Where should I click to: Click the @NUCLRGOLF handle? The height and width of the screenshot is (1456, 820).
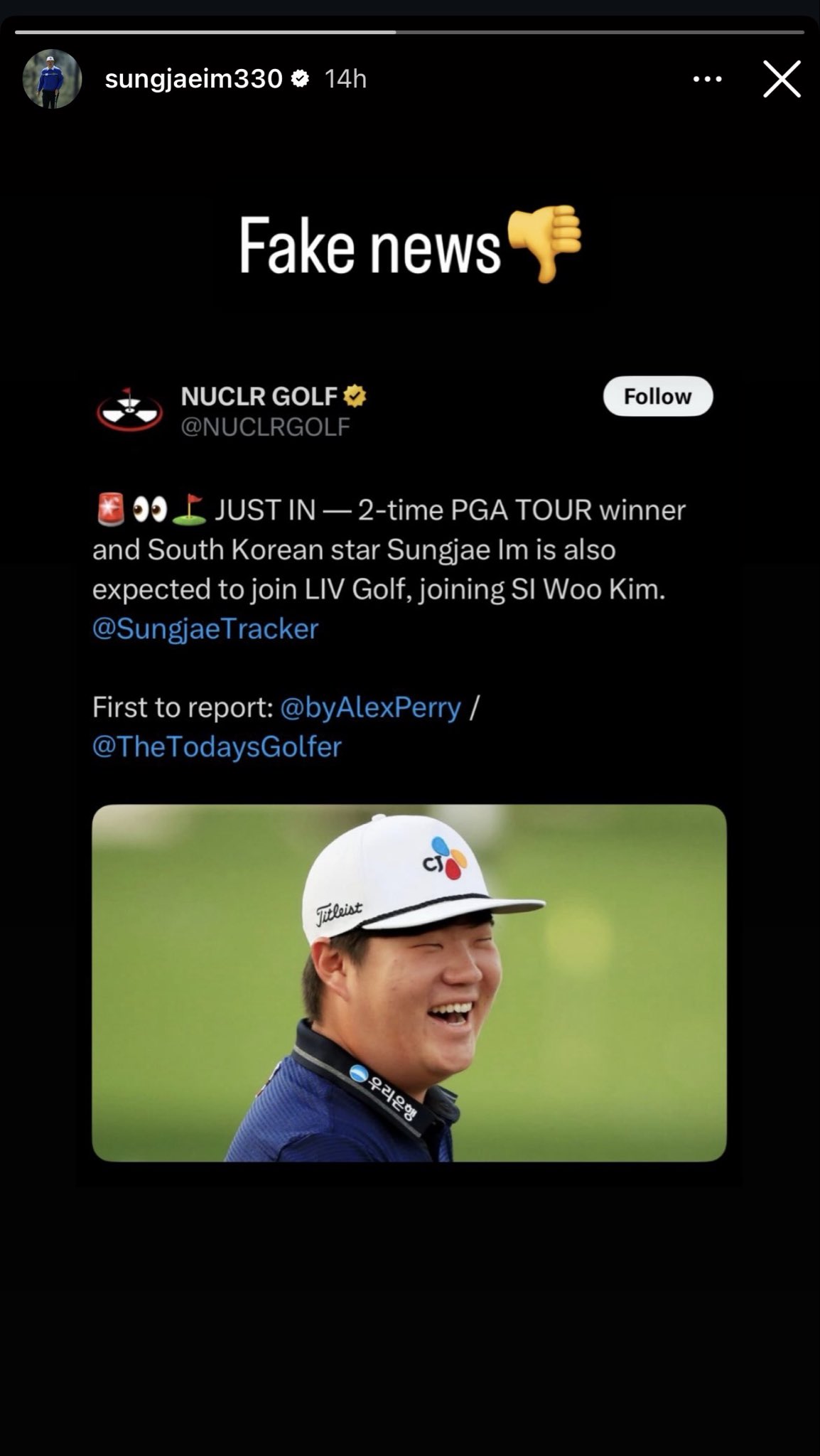[x=265, y=427]
